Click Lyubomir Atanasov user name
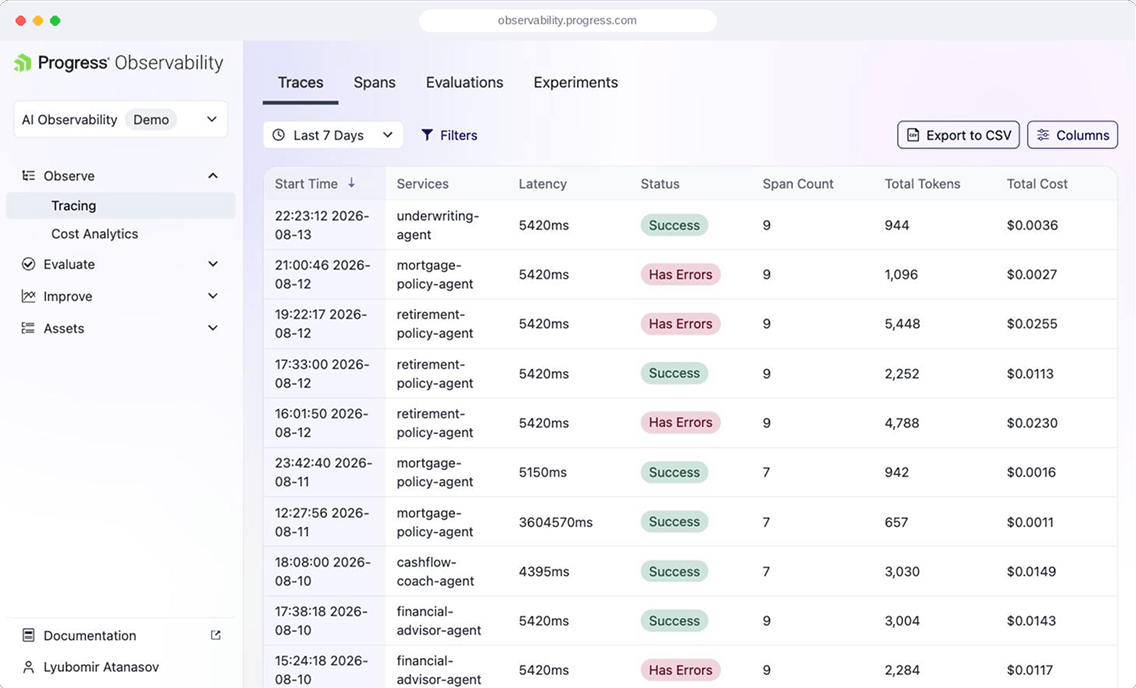 point(101,667)
